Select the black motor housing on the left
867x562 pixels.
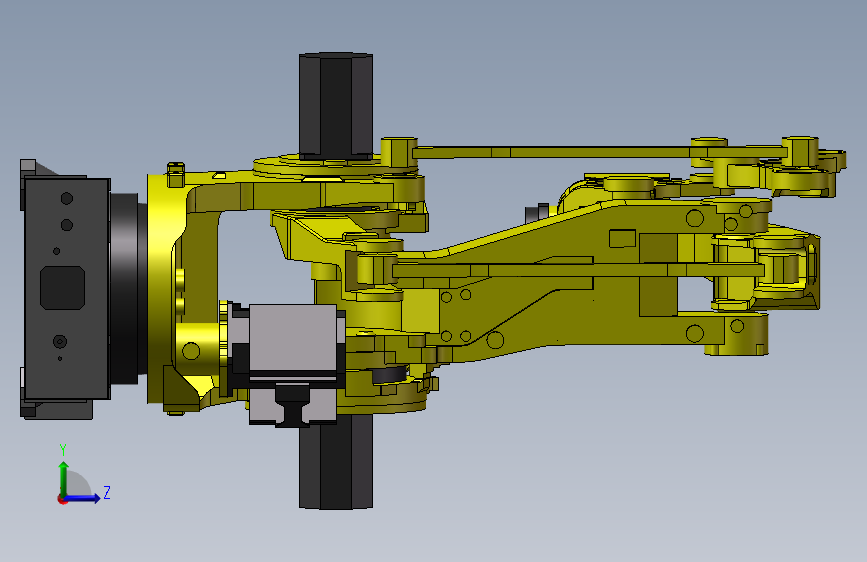[x=66, y=288]
